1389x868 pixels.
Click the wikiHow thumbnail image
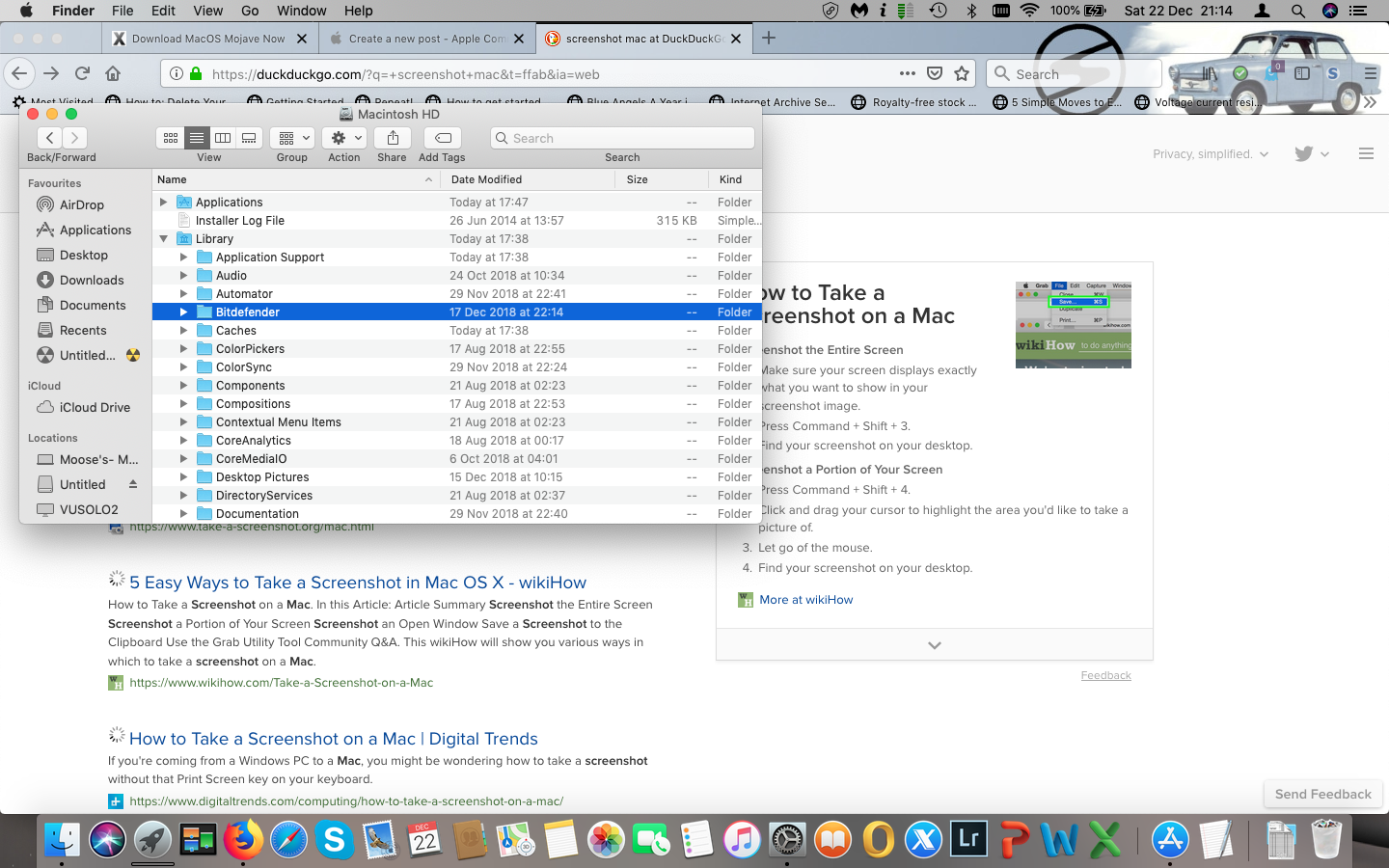point(1074,325)
